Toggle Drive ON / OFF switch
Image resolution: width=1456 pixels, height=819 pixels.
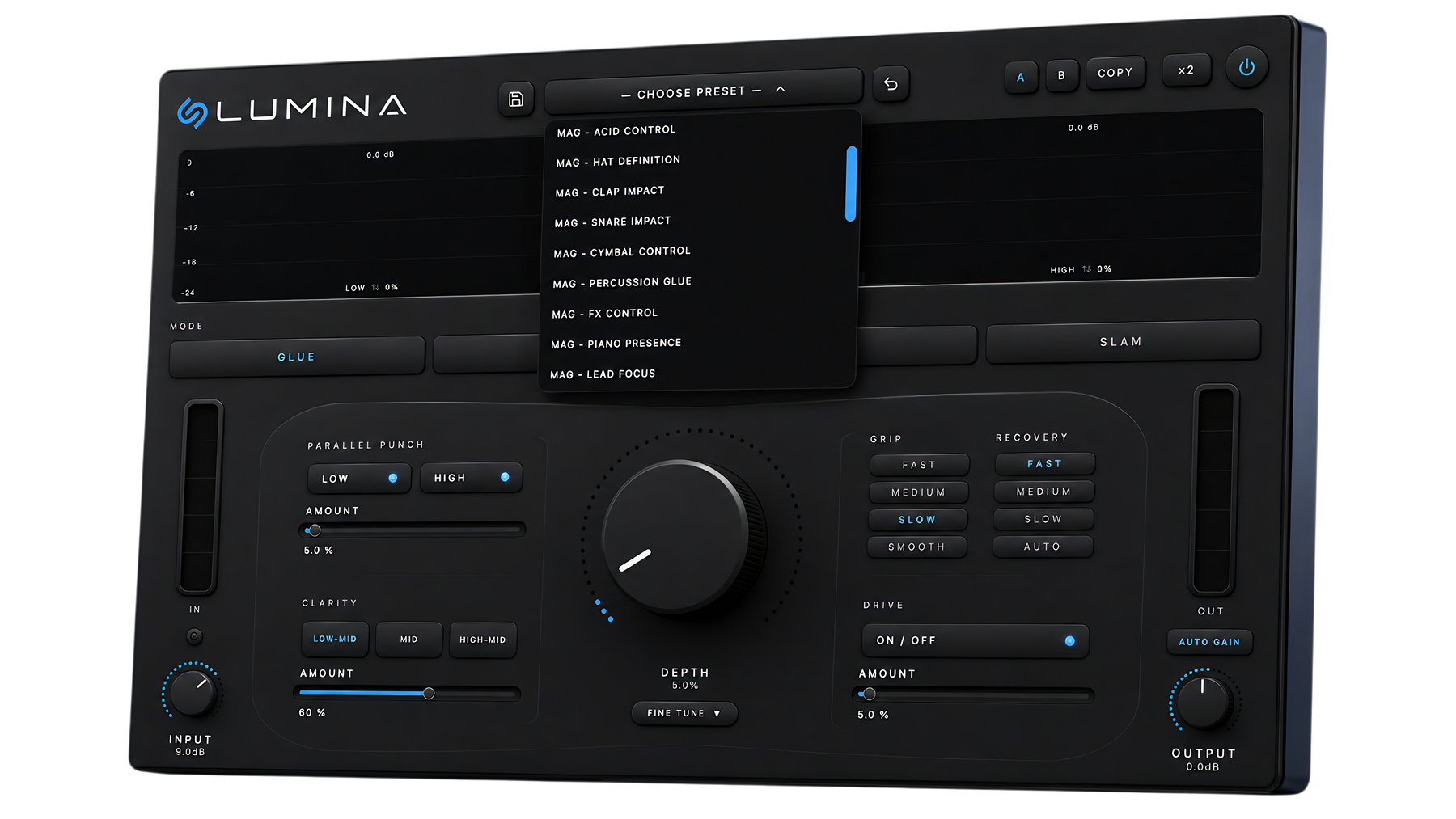(976, 640)
